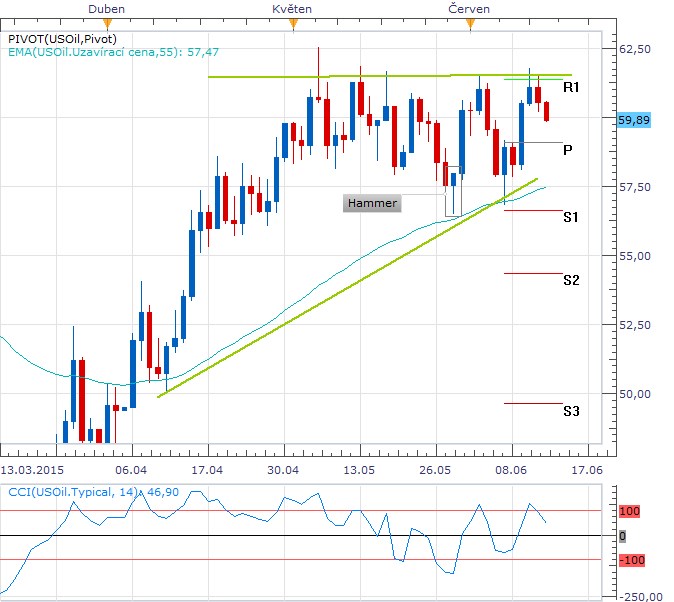
Task: Click the green ascending trendline
Action: pyautogui.click(x=347, y=287)
